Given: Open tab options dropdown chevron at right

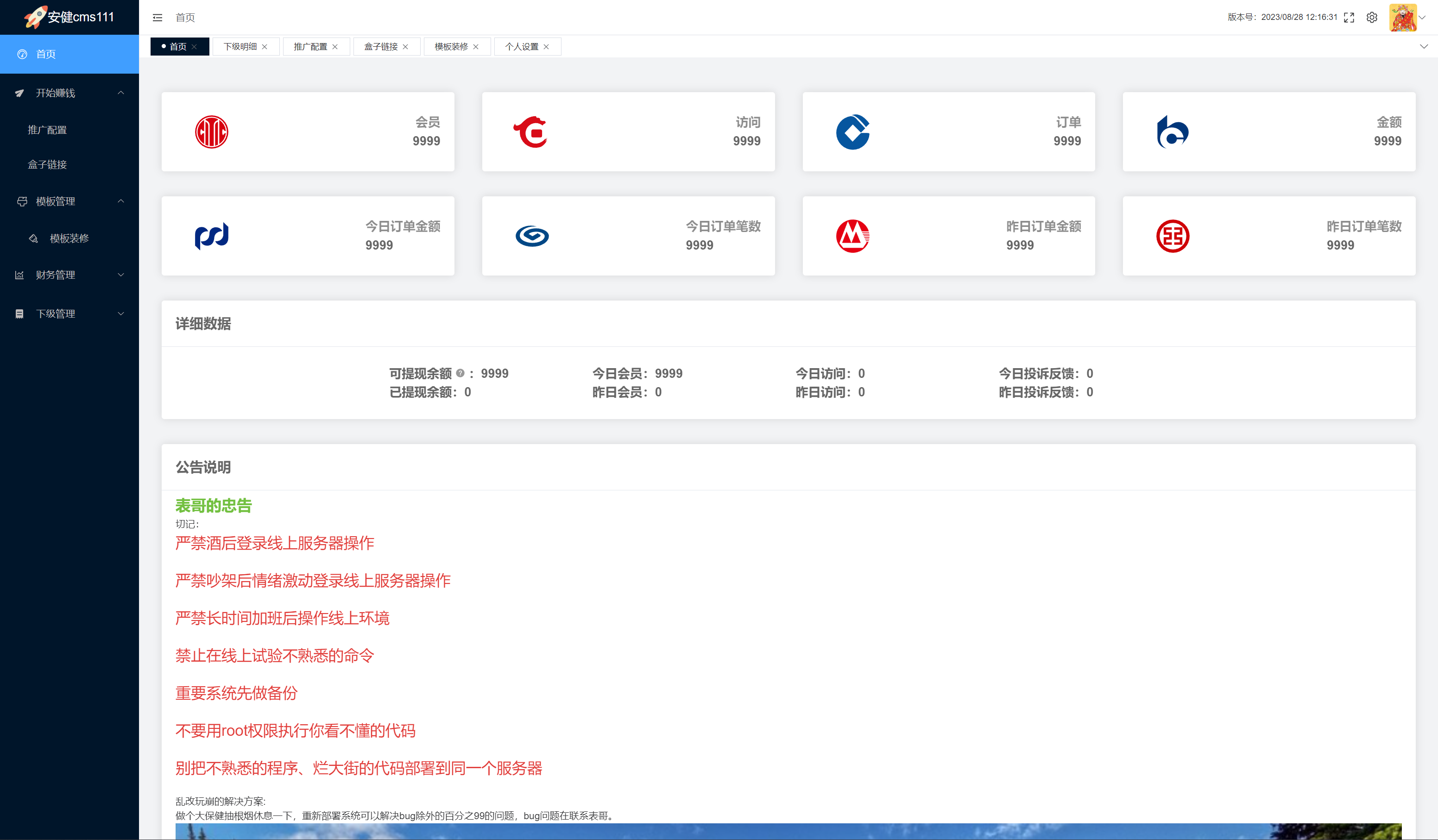Looking at the screenshot, I should coord(1424,47).
